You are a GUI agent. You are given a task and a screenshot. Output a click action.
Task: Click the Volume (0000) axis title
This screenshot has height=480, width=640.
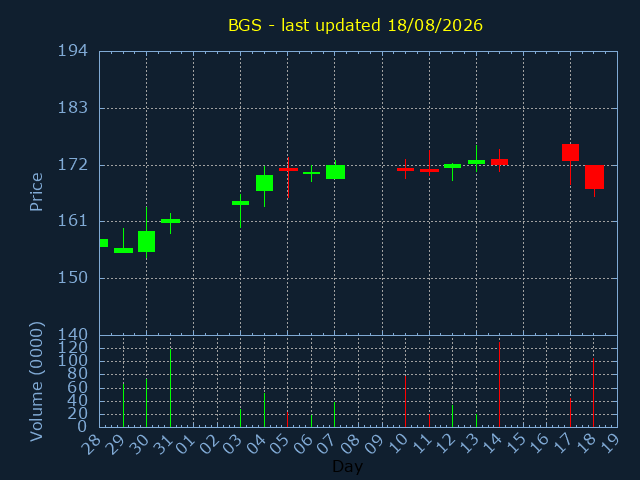click(x=36, y=382)
